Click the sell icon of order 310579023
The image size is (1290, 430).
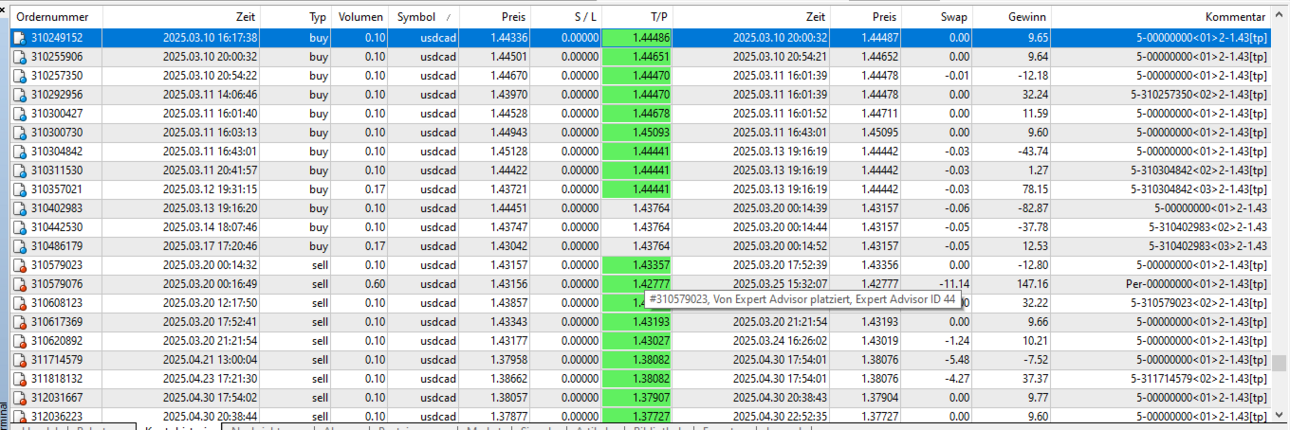point(19,265)
